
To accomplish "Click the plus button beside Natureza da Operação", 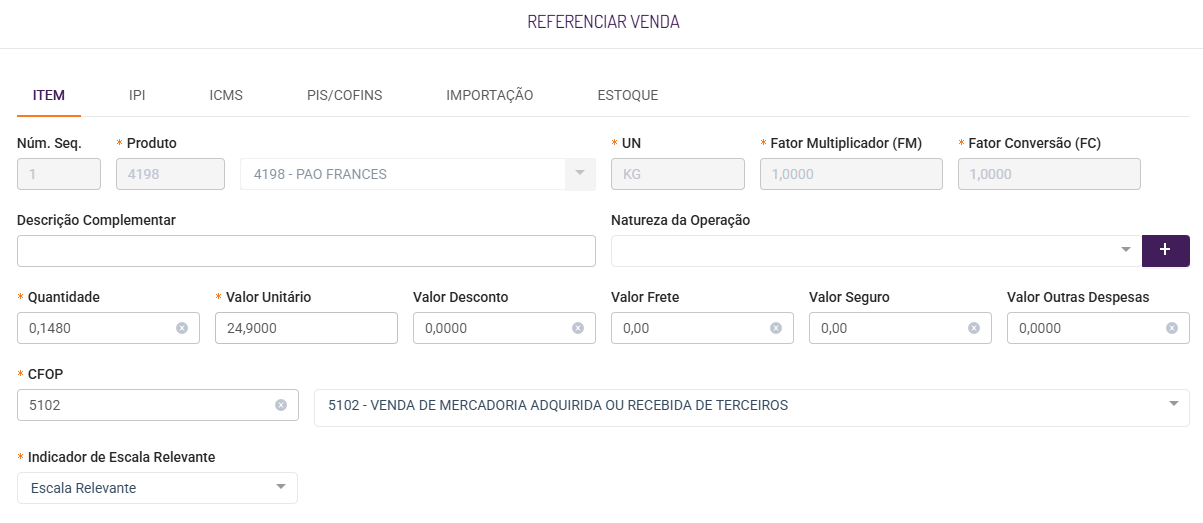I will pos(1165,251).
